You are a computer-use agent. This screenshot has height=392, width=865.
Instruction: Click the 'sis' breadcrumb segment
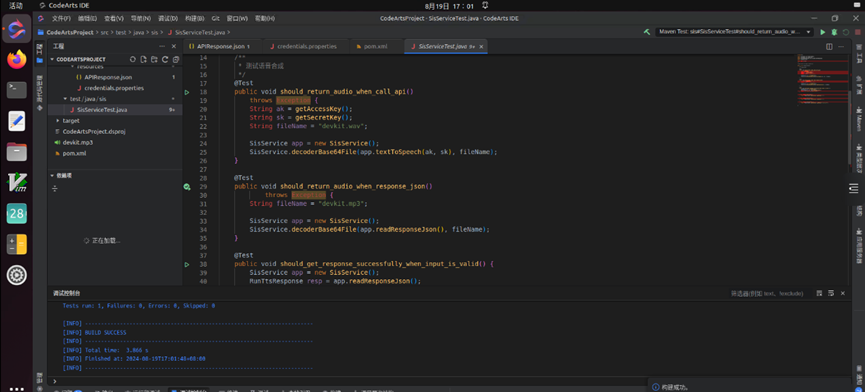click(x=154, y=33)
